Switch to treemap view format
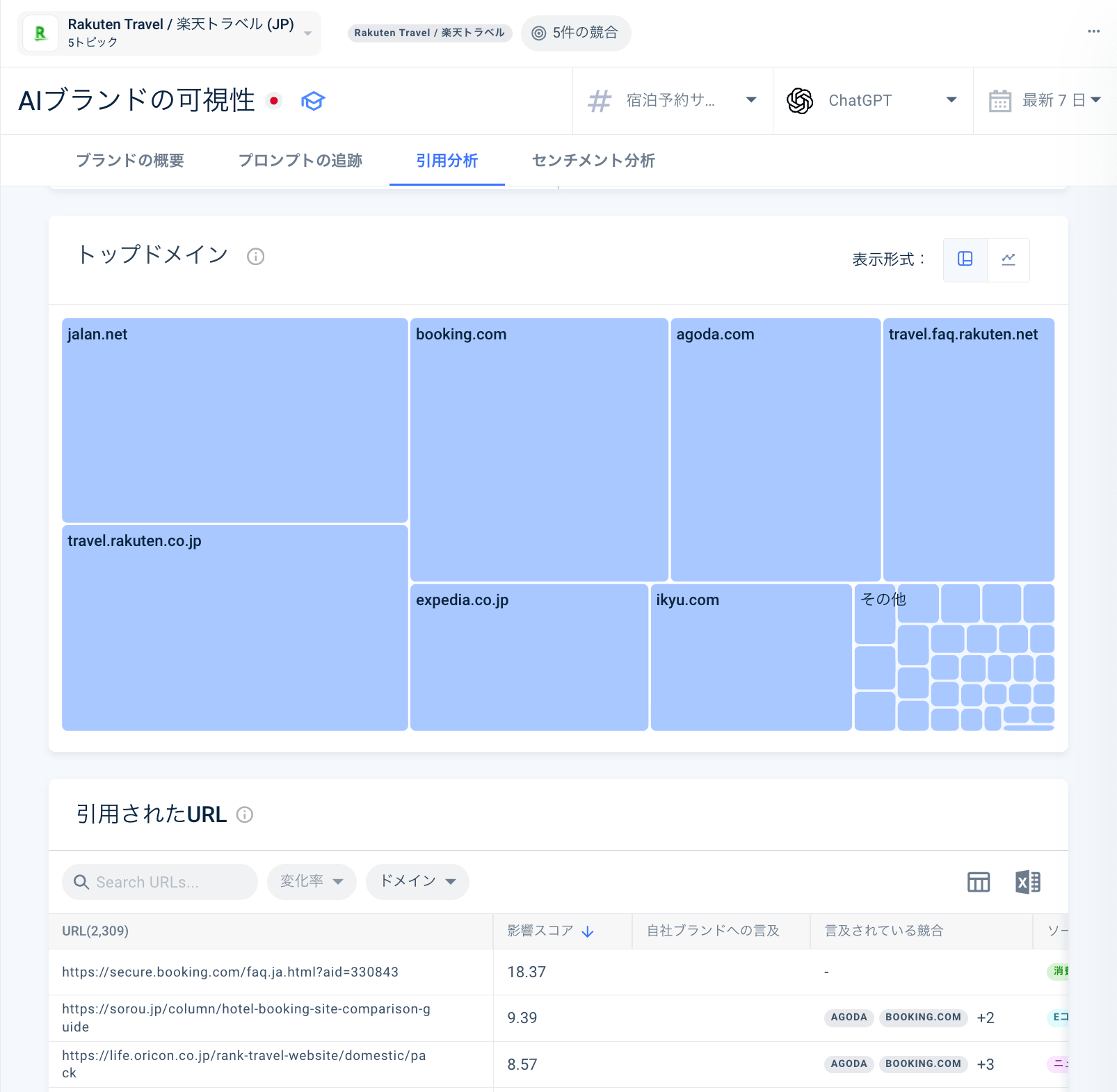Viewport: 1117px width, 1092px height. pos(965,259)
